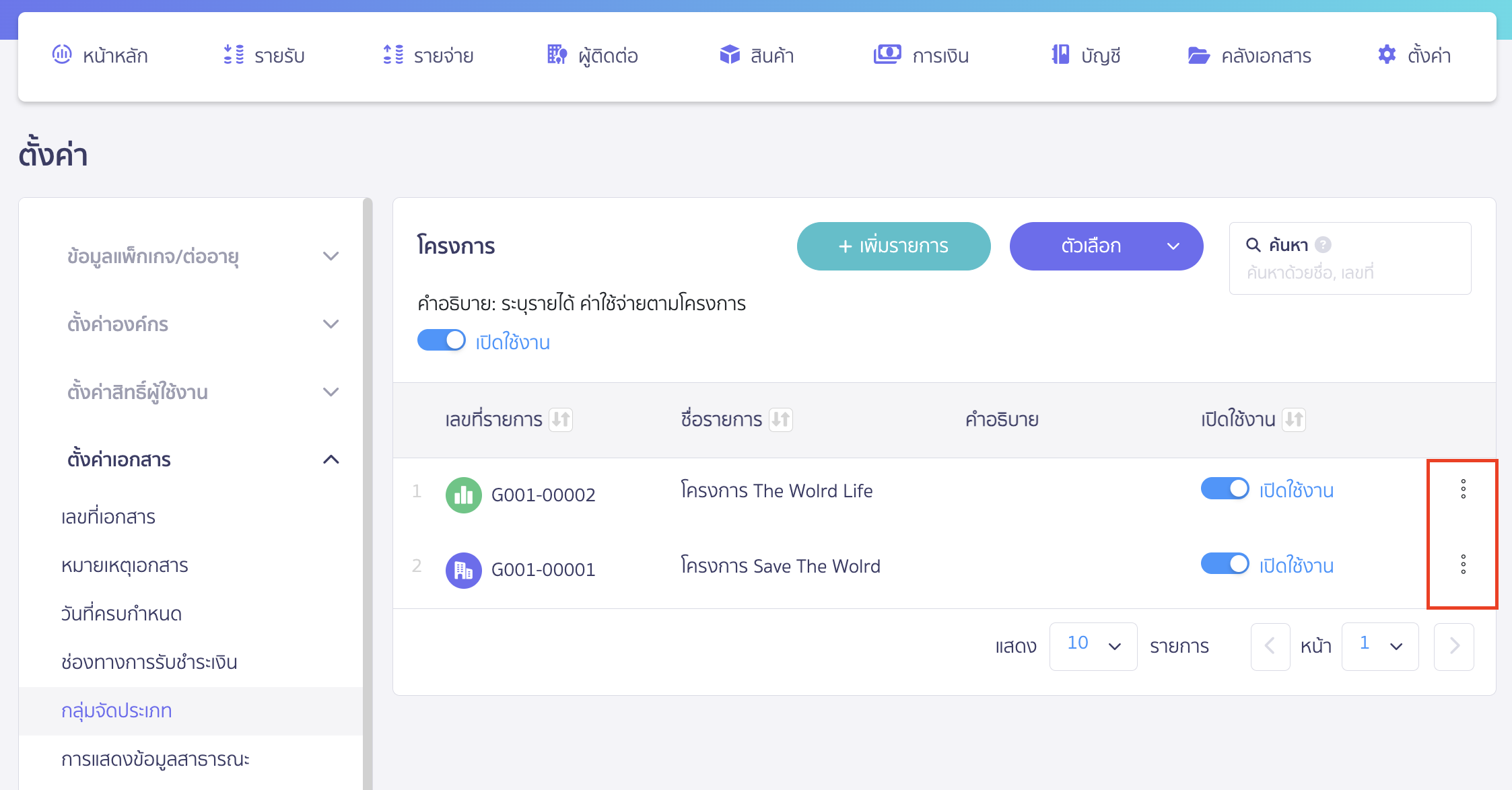Sort by เปิดใช้งาน column sort icon

[x=1294, y=420]
